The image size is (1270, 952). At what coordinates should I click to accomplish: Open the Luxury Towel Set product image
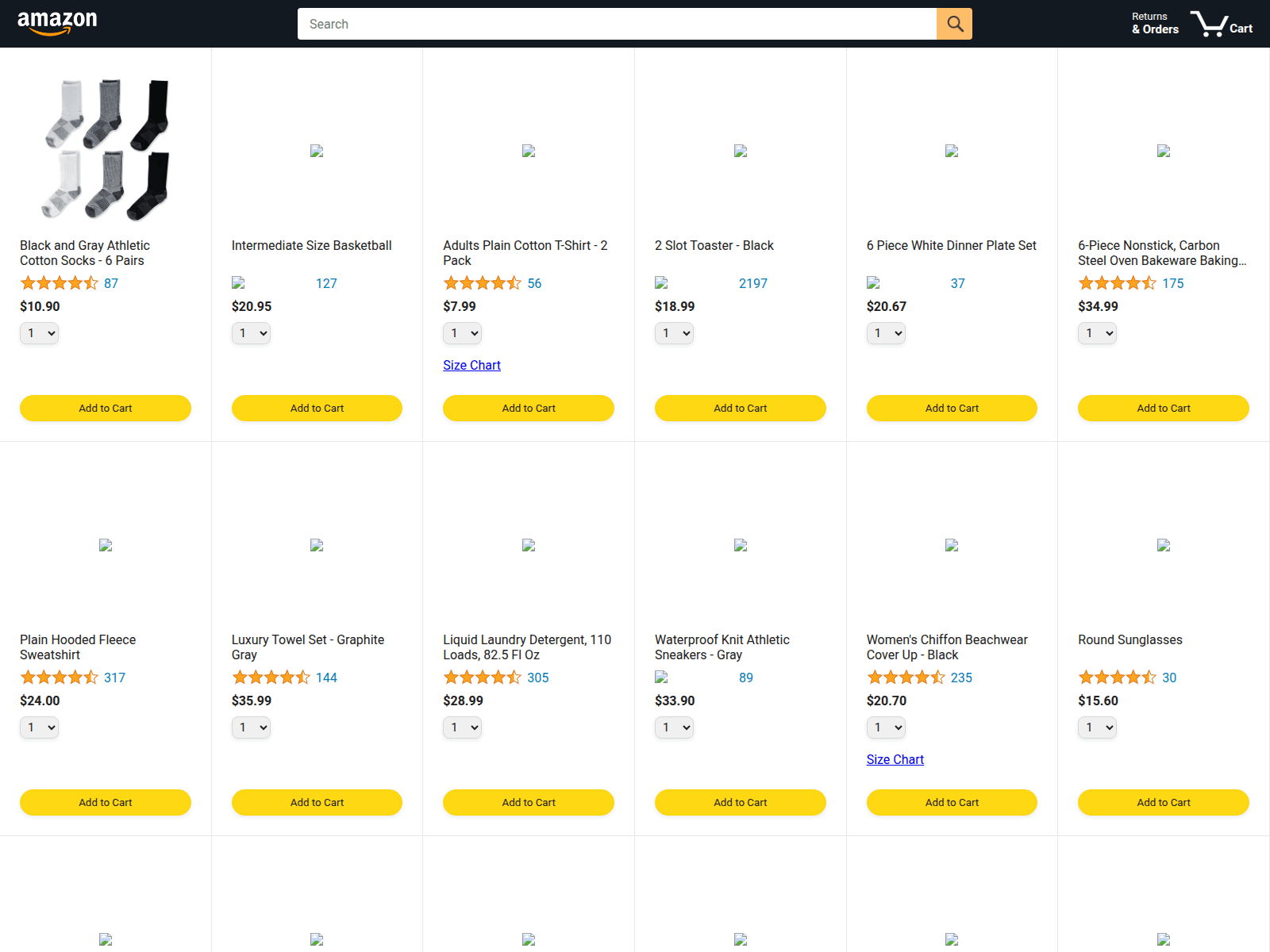click(317, 545)
